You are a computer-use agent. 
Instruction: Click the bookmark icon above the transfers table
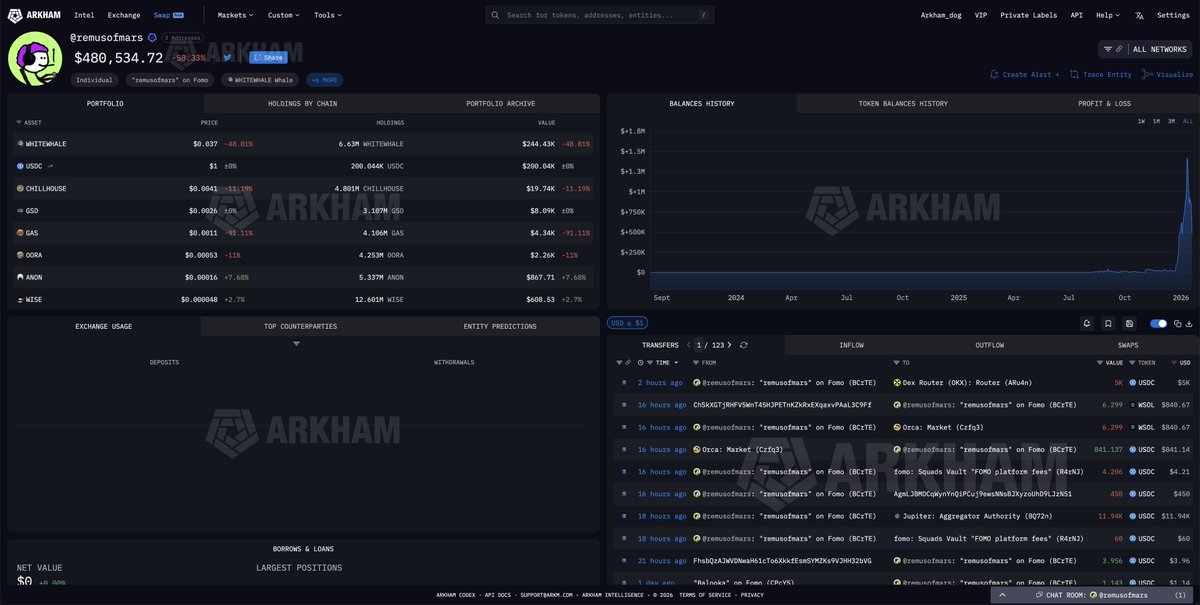click(x=1108, y=324)
